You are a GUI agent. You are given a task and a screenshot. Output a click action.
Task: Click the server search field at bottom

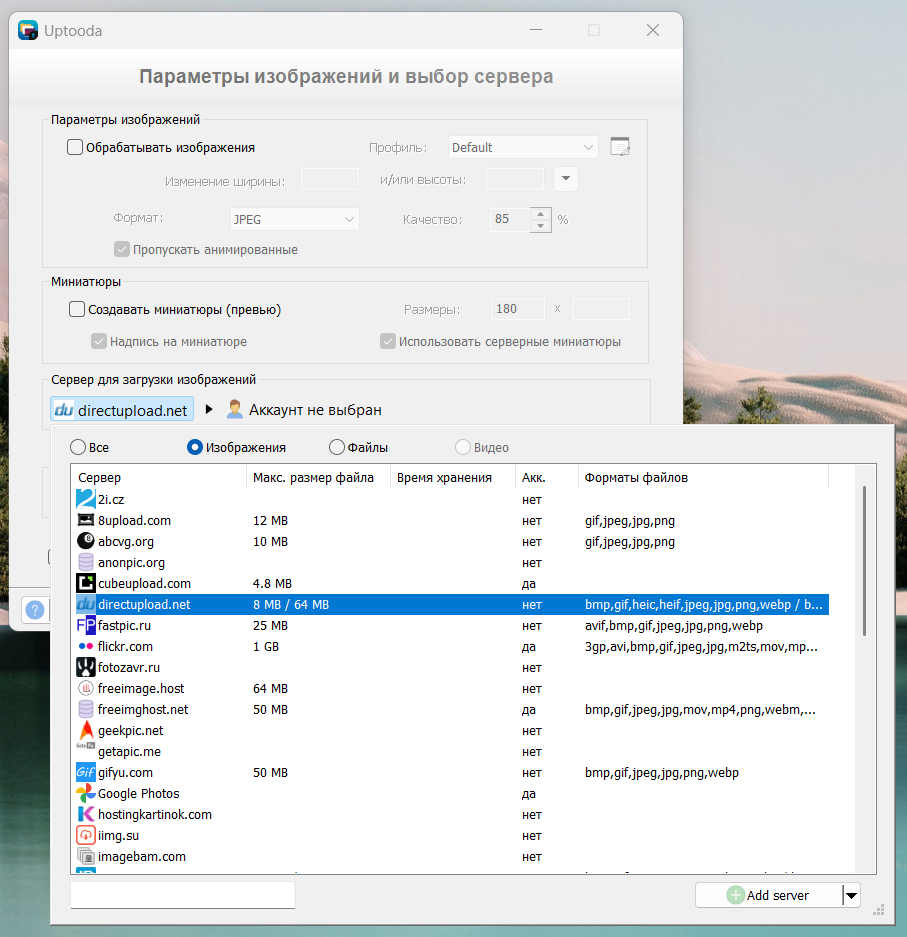[x=183, y=895]
